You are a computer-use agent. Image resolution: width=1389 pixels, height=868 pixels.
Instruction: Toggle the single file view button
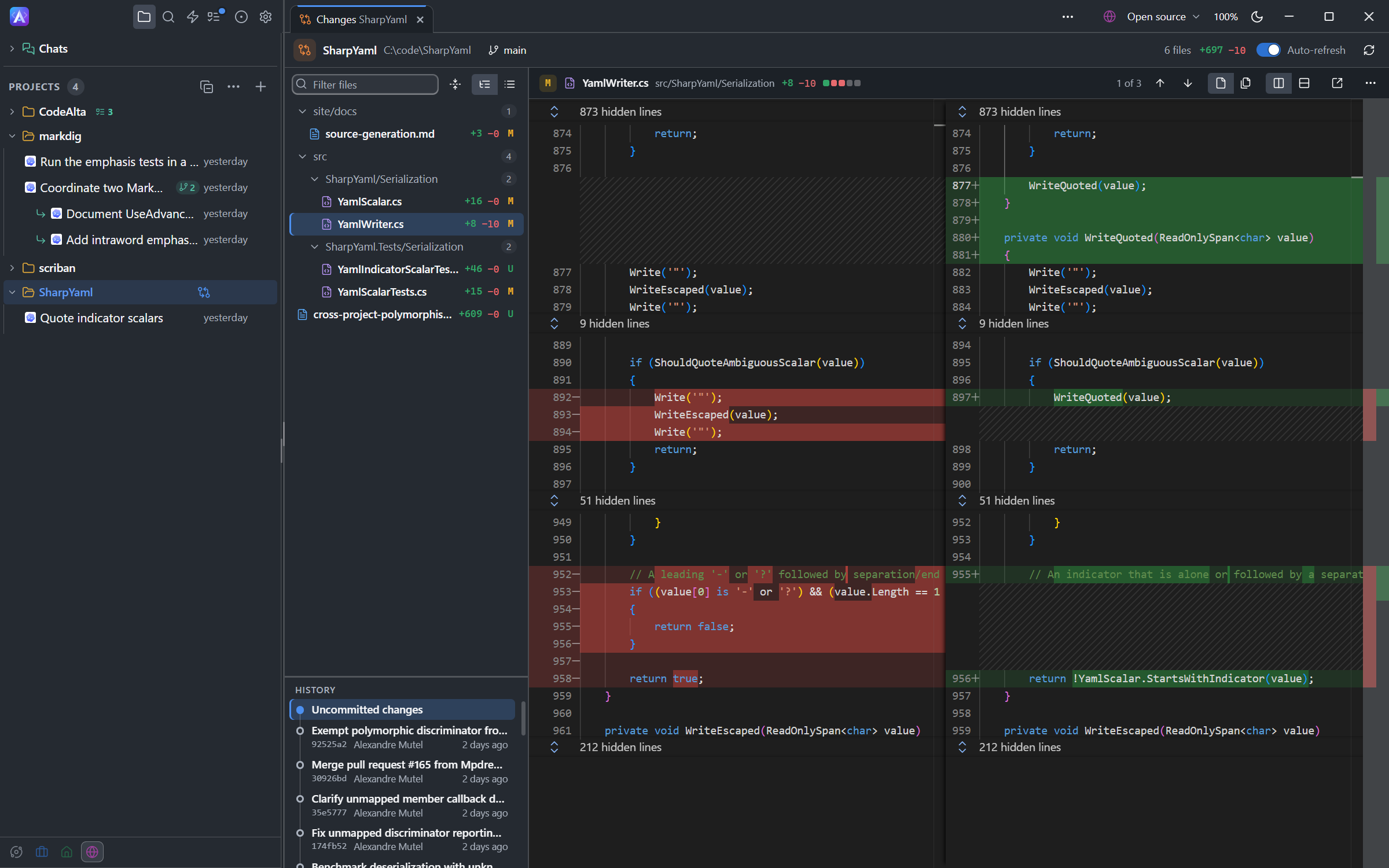point(1220,83)
